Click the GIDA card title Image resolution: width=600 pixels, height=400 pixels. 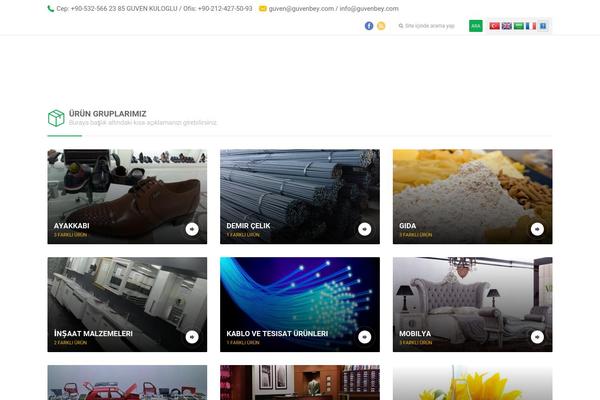[408, 226]
